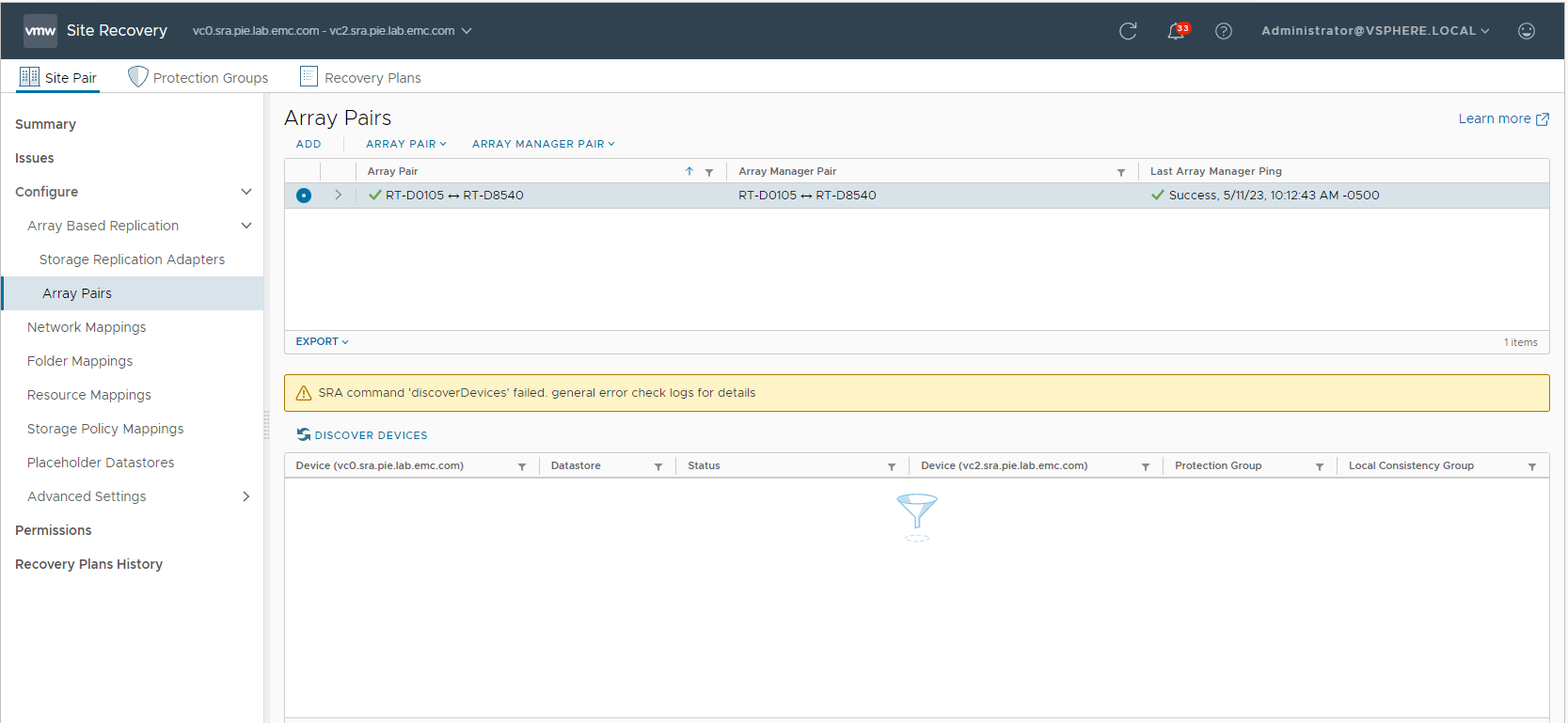Filter the Protection Group column
The width and height of the screenshot is (1568, 723).
tap(1319, 466)
